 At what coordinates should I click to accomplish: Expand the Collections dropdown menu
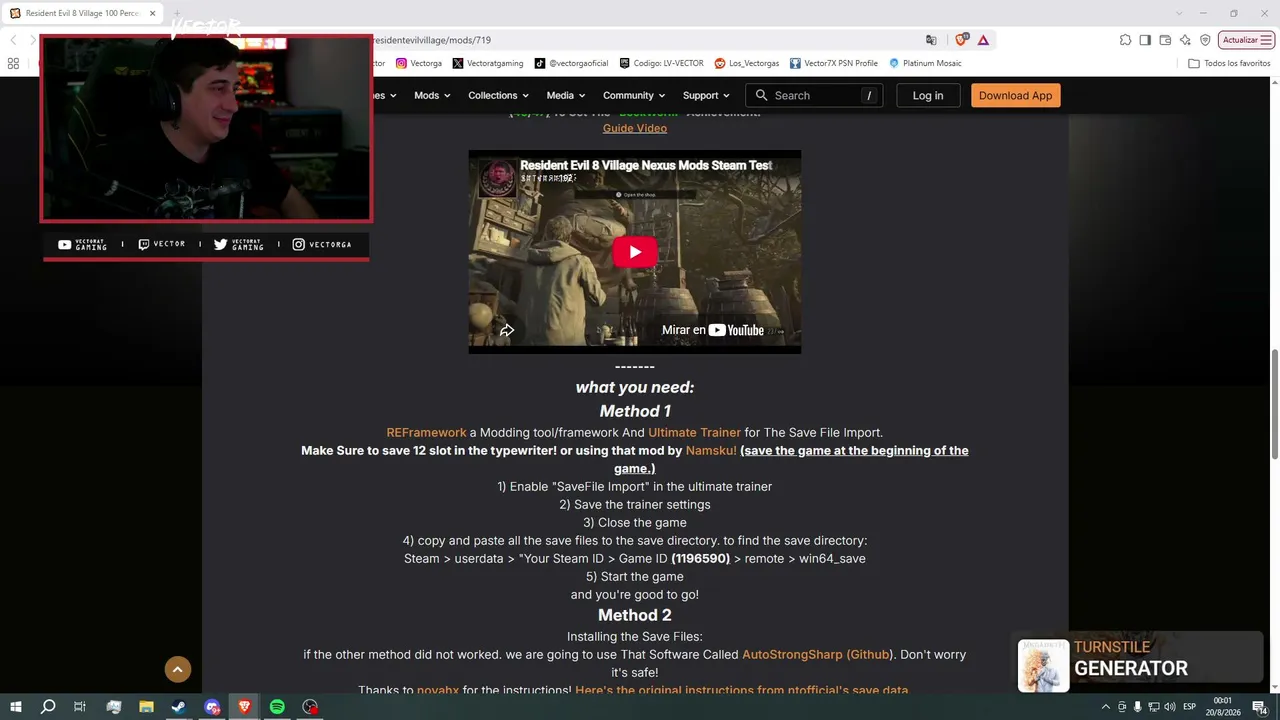pos(499,95)
